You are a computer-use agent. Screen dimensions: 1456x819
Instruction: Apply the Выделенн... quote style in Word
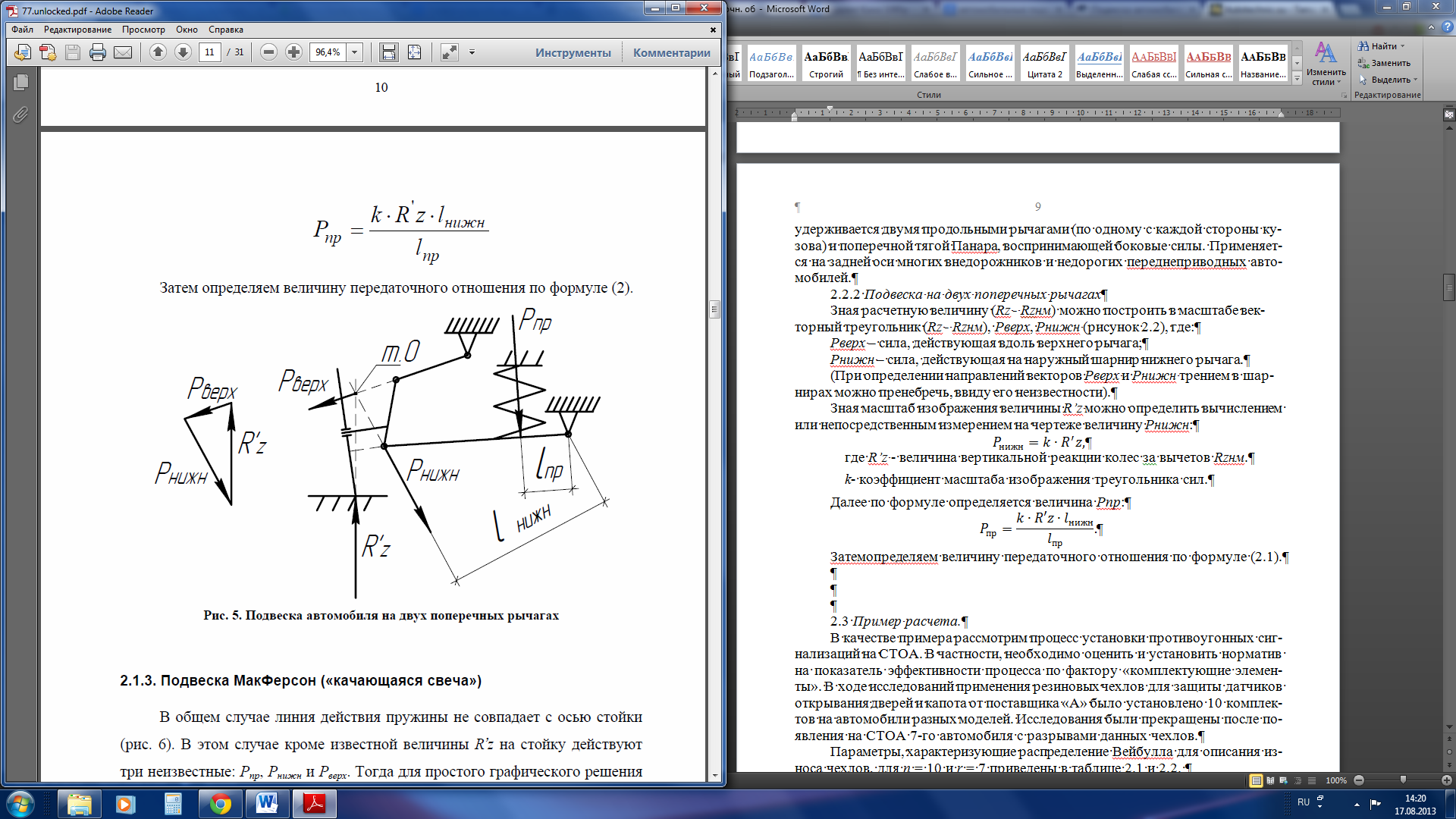1100,63
